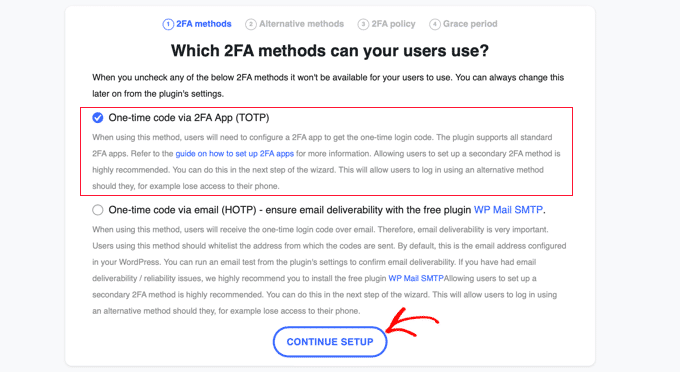Click the step 3 circle icon
This screenshot has height=372, width=680.
363,24
